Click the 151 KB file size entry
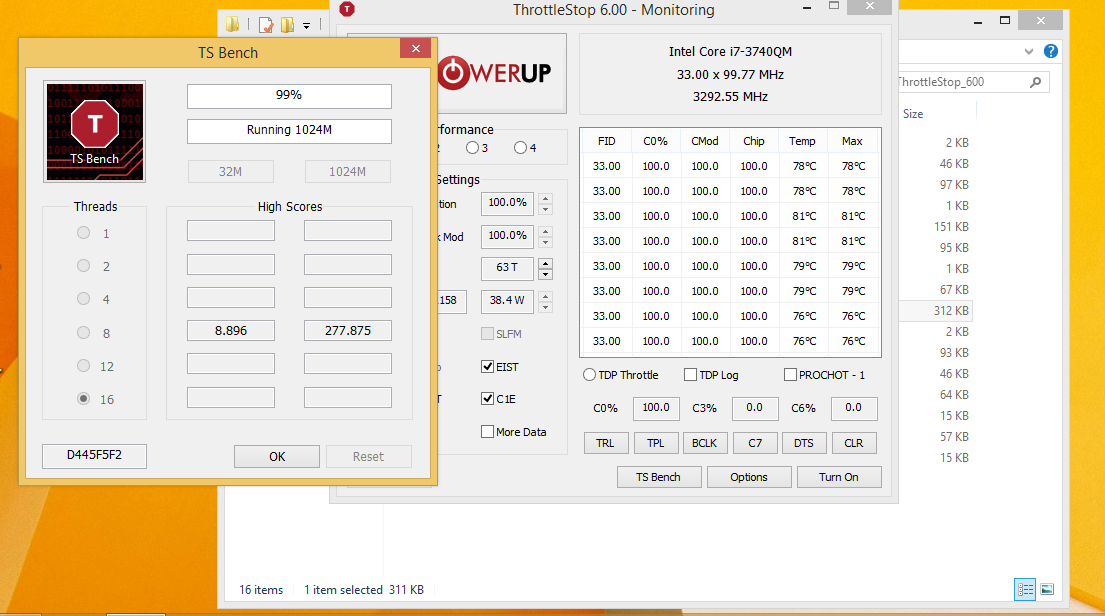This screenshot has height=616, width=1105. pos(951,227)
